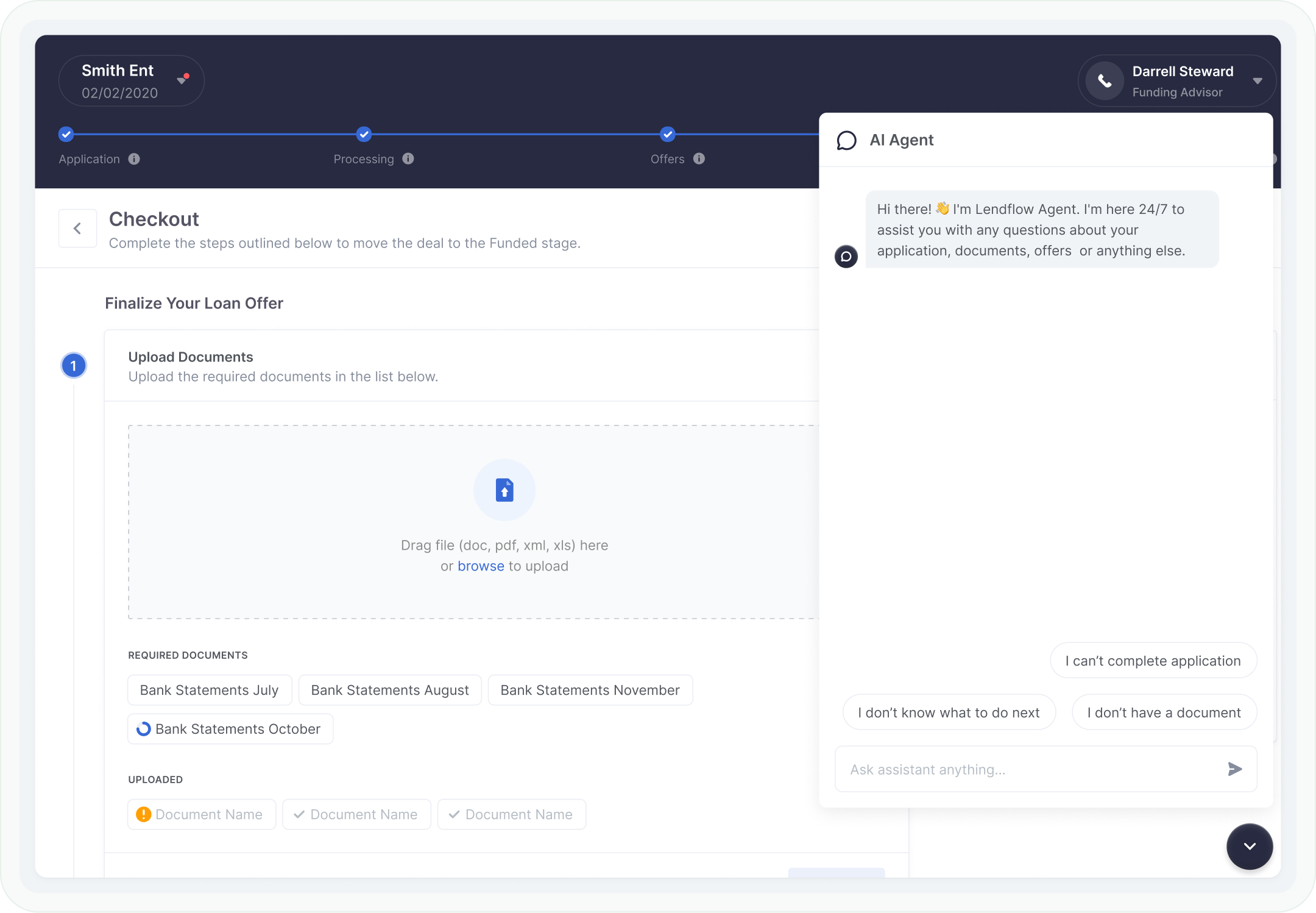Click the send message arrow icon
Viewport: 1316px width, 913px height.
tap(1234, 769)
